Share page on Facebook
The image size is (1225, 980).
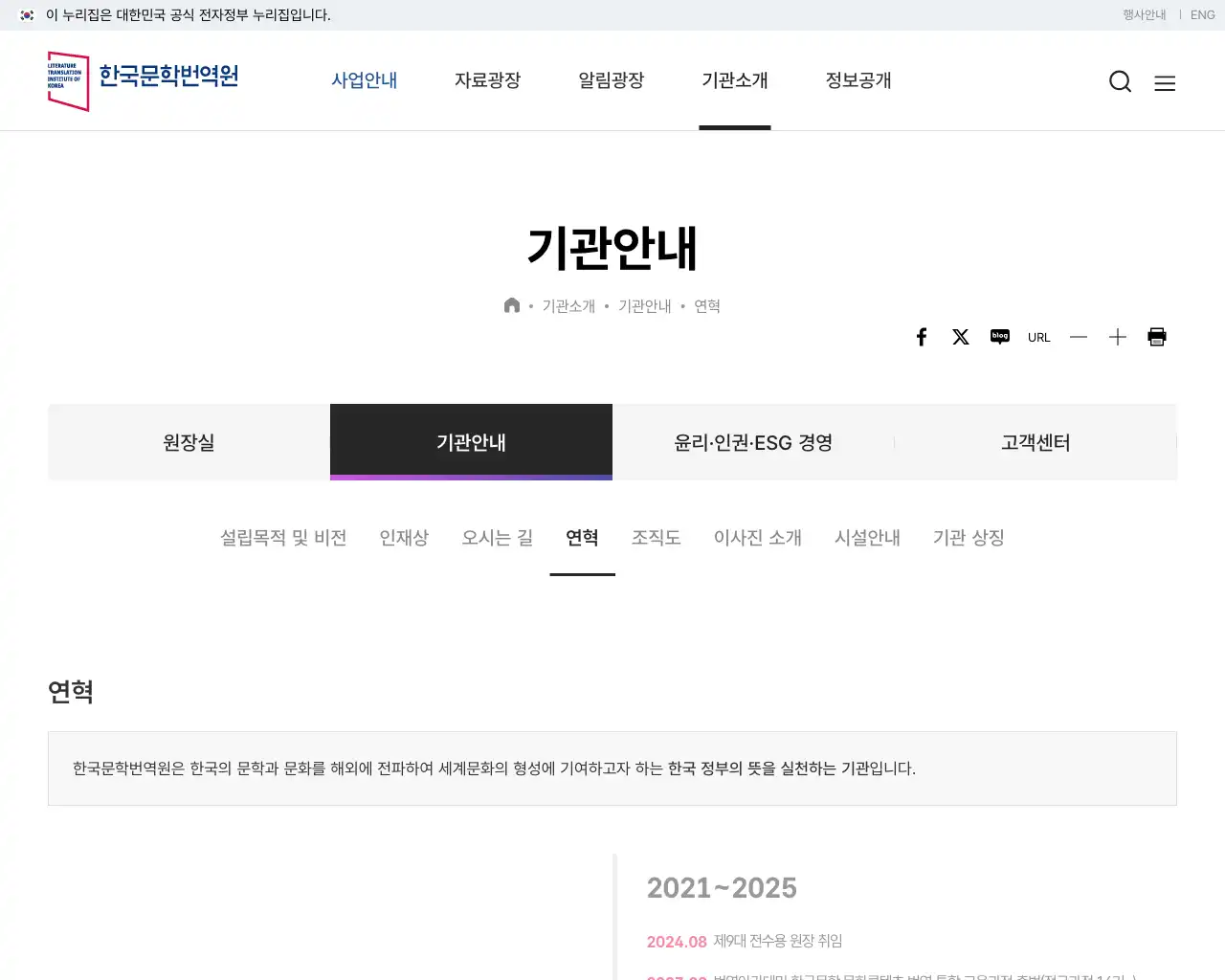tap(922, 337)
